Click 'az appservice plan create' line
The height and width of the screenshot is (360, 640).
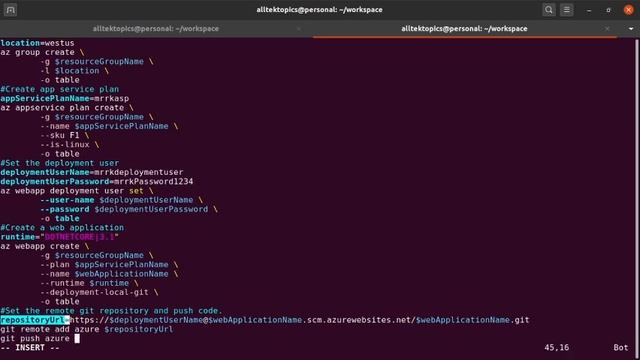(67, 108)
